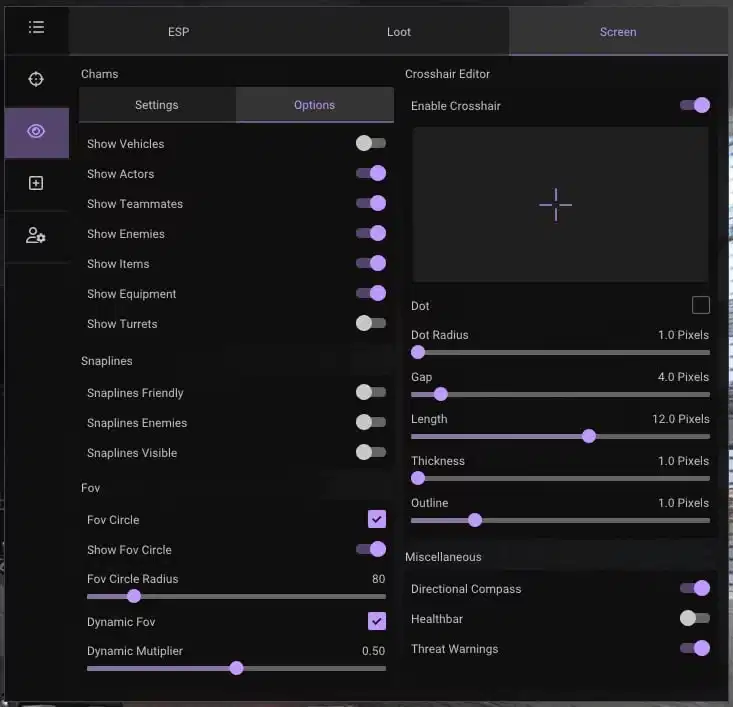Screen dimensions: 733x707
Task: Open the aimbot crosshair sidebar icon
Action: point(36,79)
